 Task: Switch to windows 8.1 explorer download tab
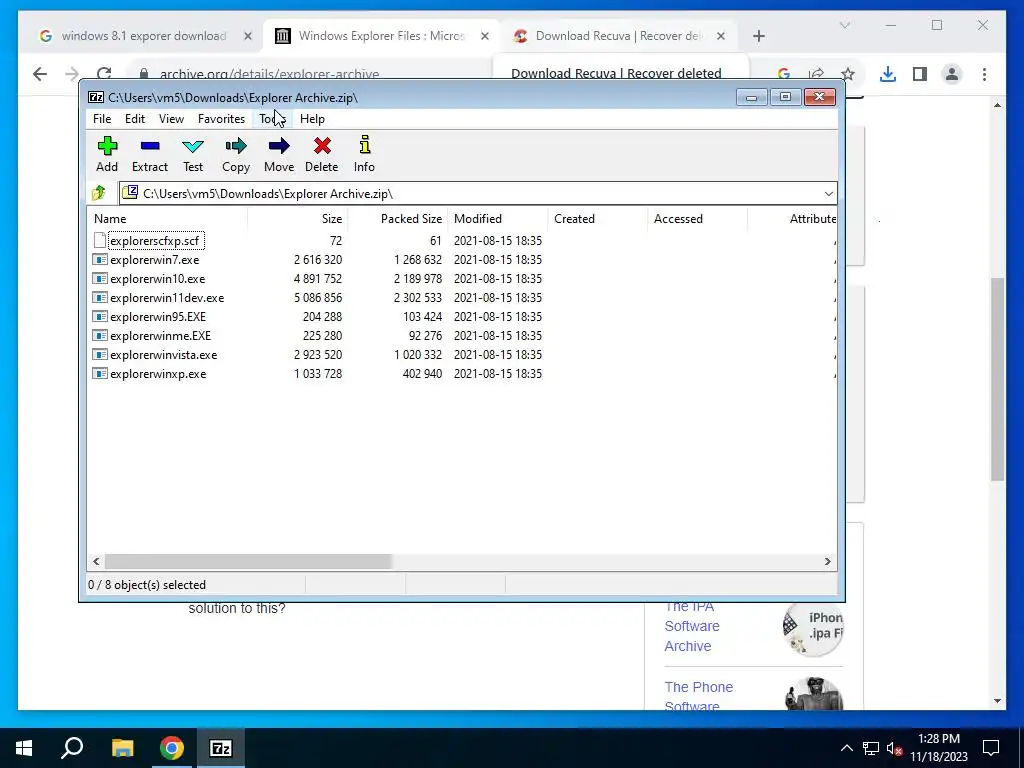144,36
